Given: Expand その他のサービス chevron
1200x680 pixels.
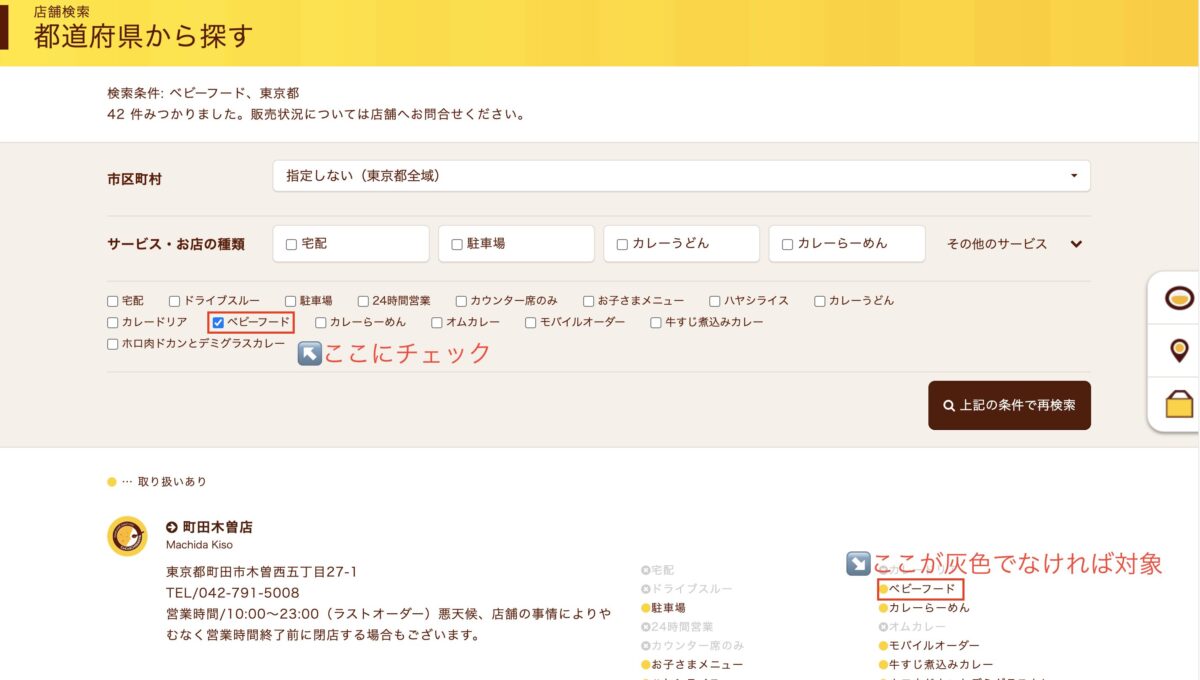Looking at the screenshot, I should coord(1076,244).
